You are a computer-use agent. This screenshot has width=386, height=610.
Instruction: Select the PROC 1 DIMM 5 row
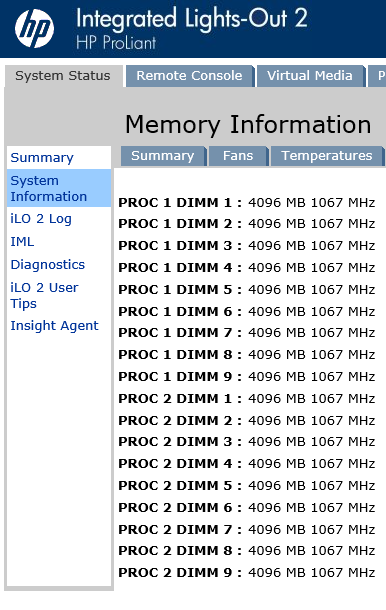(247, 290)
